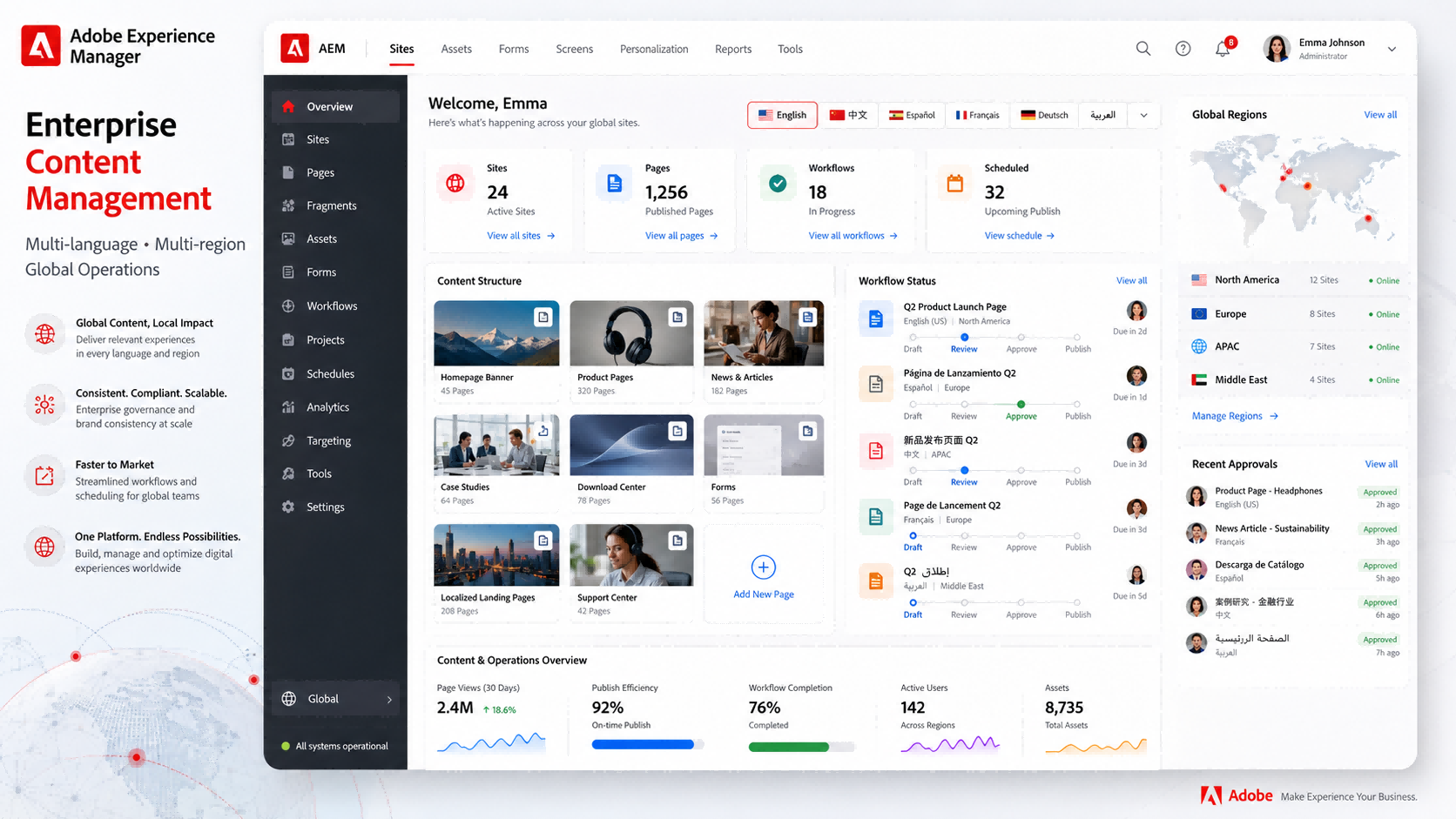Open Emma Johnson account dropdown arrow
This screenshot has height=819, width=1456.
[x=1392, y=50]
